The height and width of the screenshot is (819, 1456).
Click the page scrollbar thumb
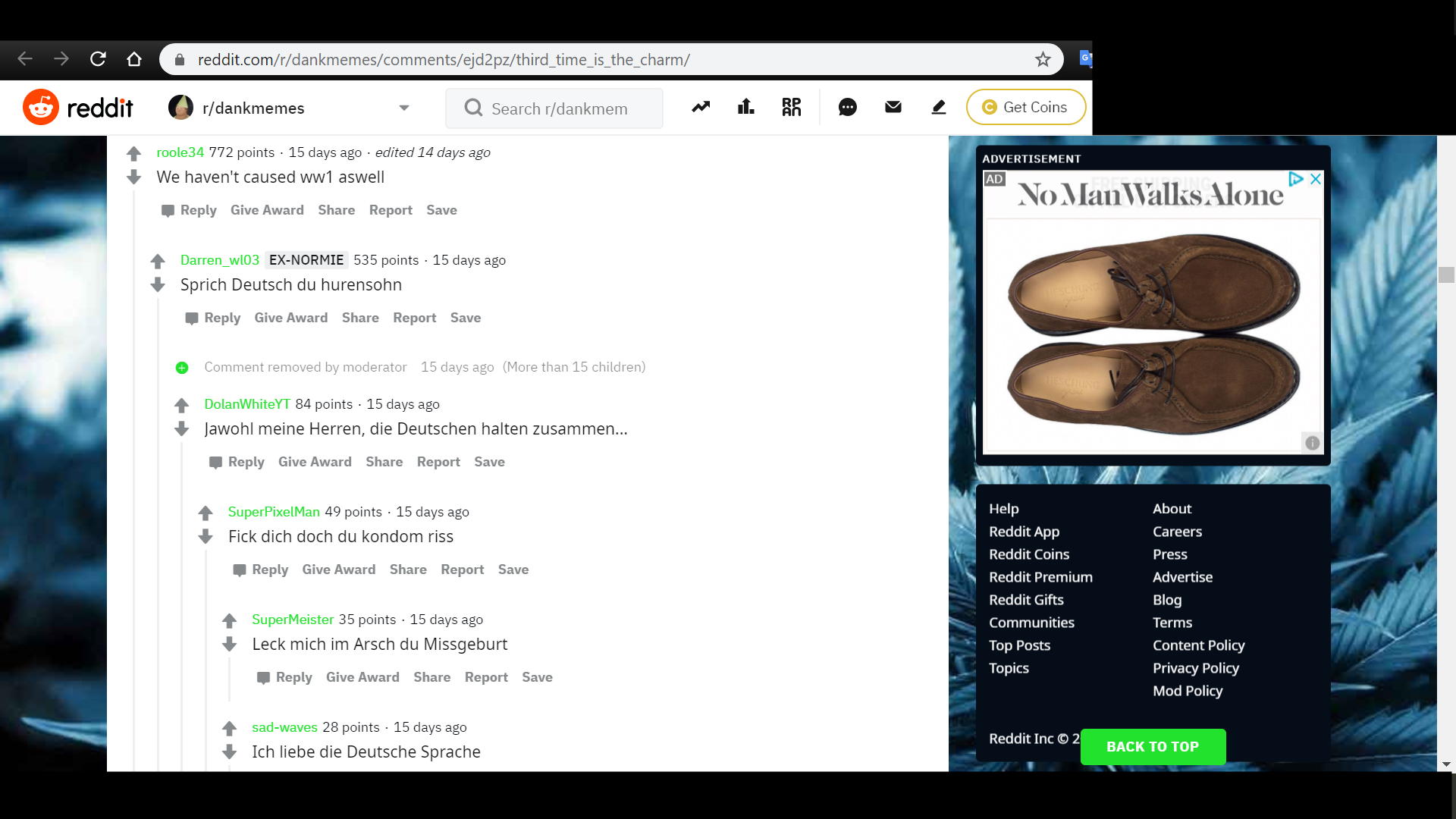1446,275
